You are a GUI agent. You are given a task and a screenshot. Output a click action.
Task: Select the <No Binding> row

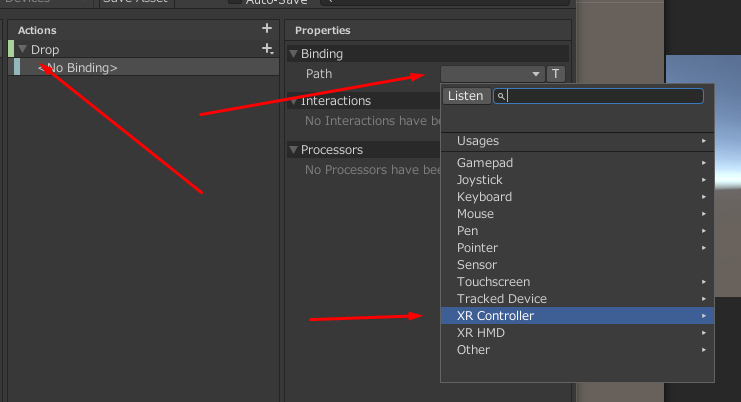(144, 67)
